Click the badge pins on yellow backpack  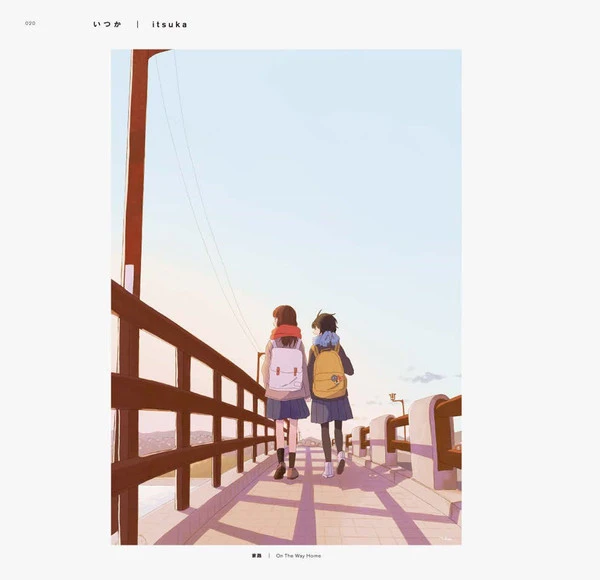click(336, 379)
